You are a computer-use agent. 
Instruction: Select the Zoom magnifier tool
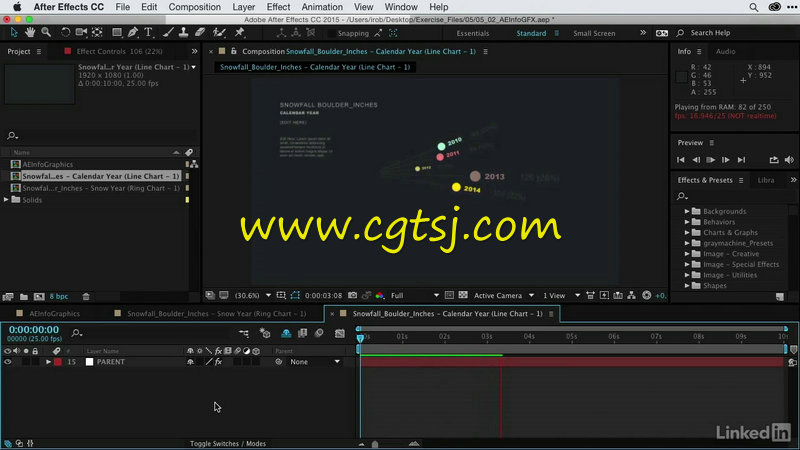[46, 33]
